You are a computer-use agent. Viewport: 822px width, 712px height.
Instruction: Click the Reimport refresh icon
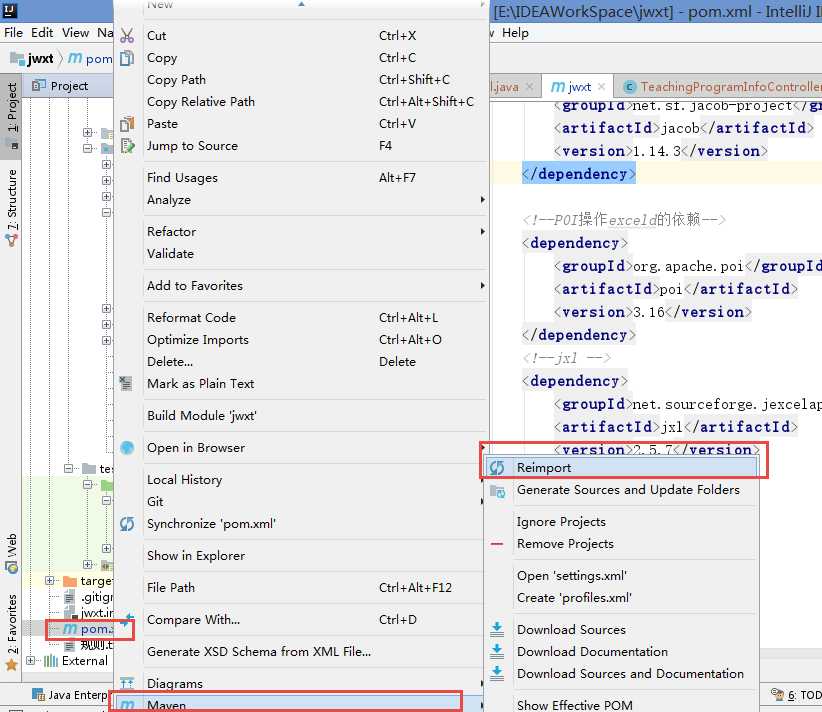point(497,468)
